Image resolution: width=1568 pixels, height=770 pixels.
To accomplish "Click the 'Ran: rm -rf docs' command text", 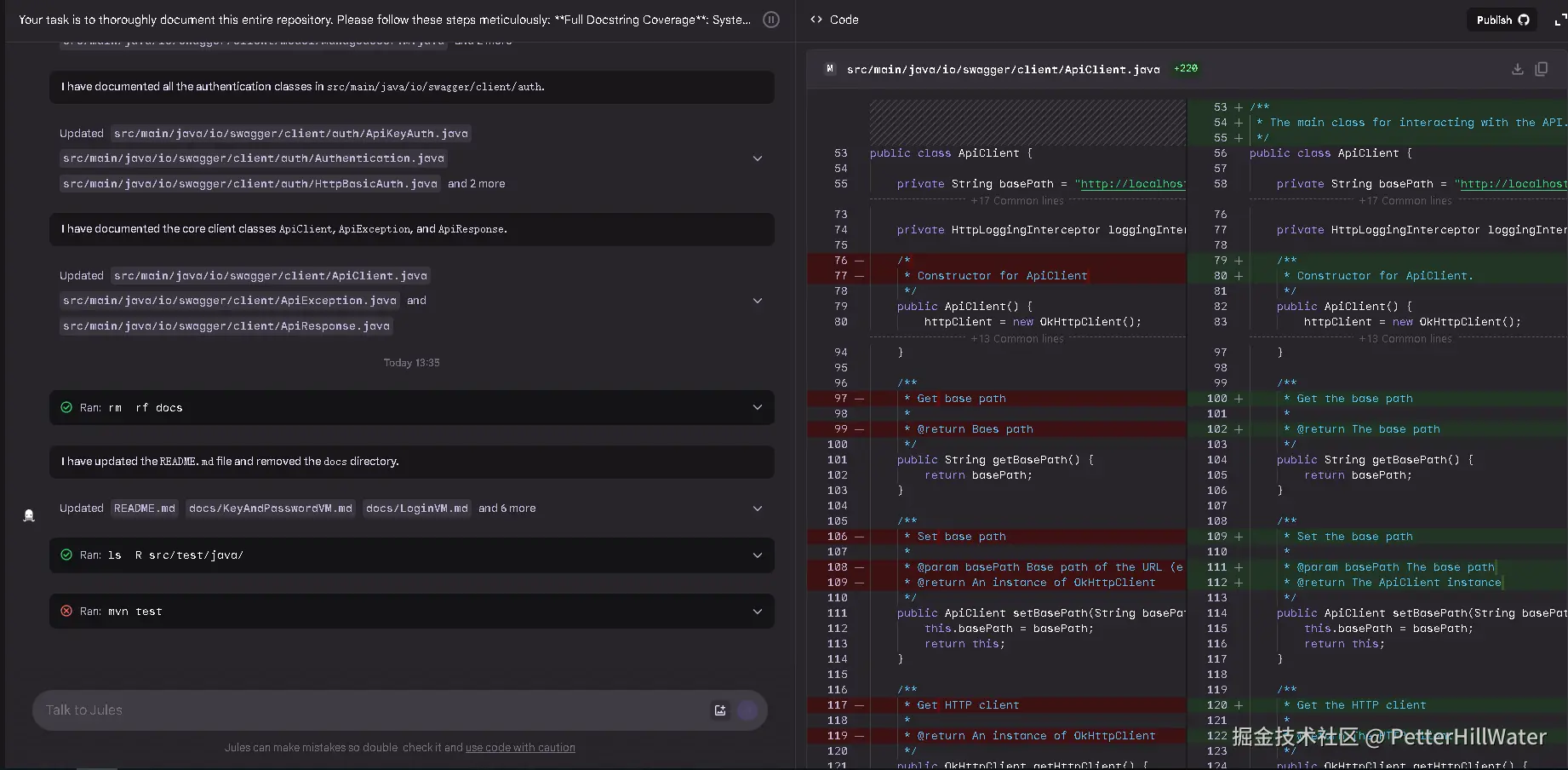I will [x=131, y=408].
